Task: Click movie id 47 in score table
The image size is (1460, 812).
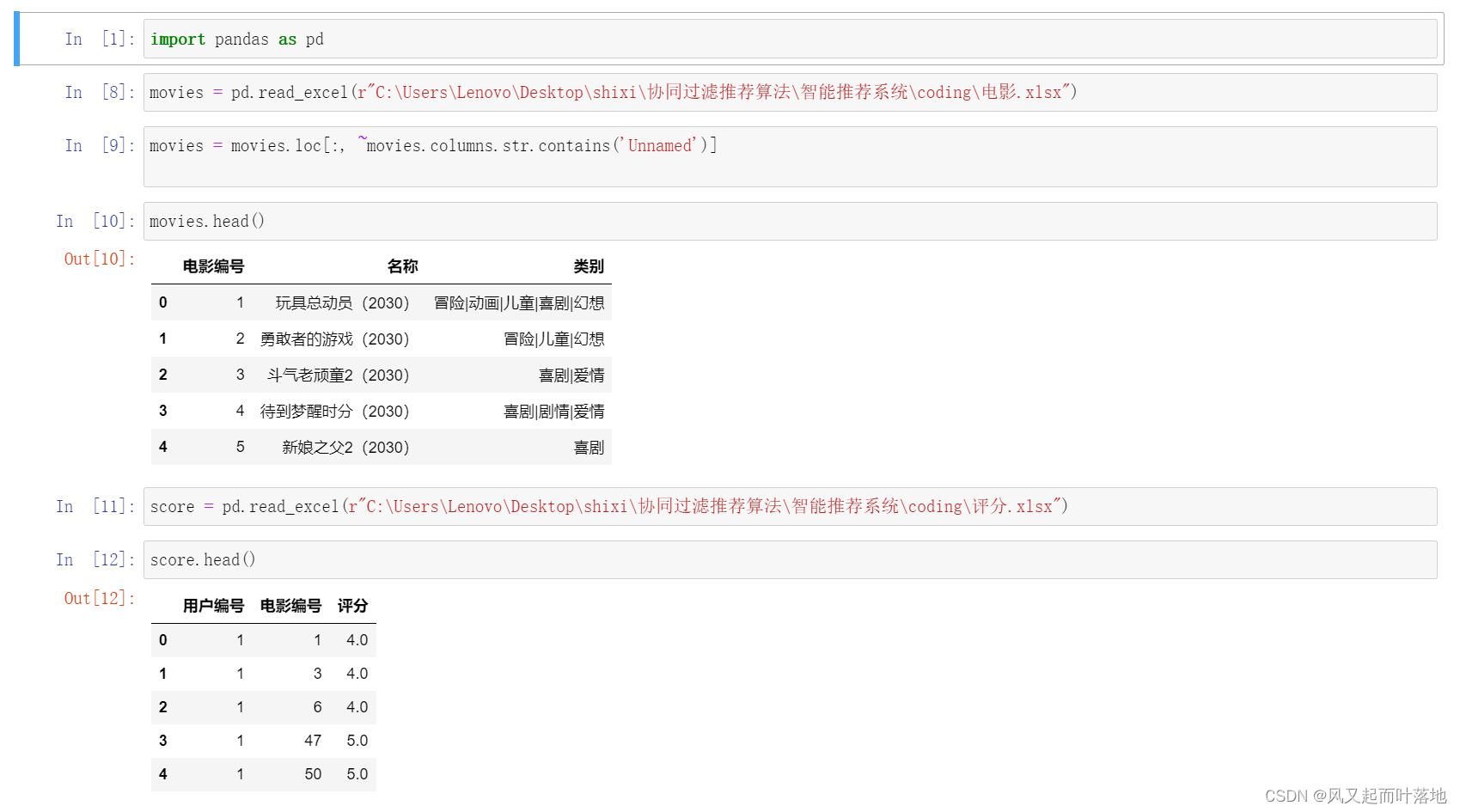Action: click(x=313, y=741)
